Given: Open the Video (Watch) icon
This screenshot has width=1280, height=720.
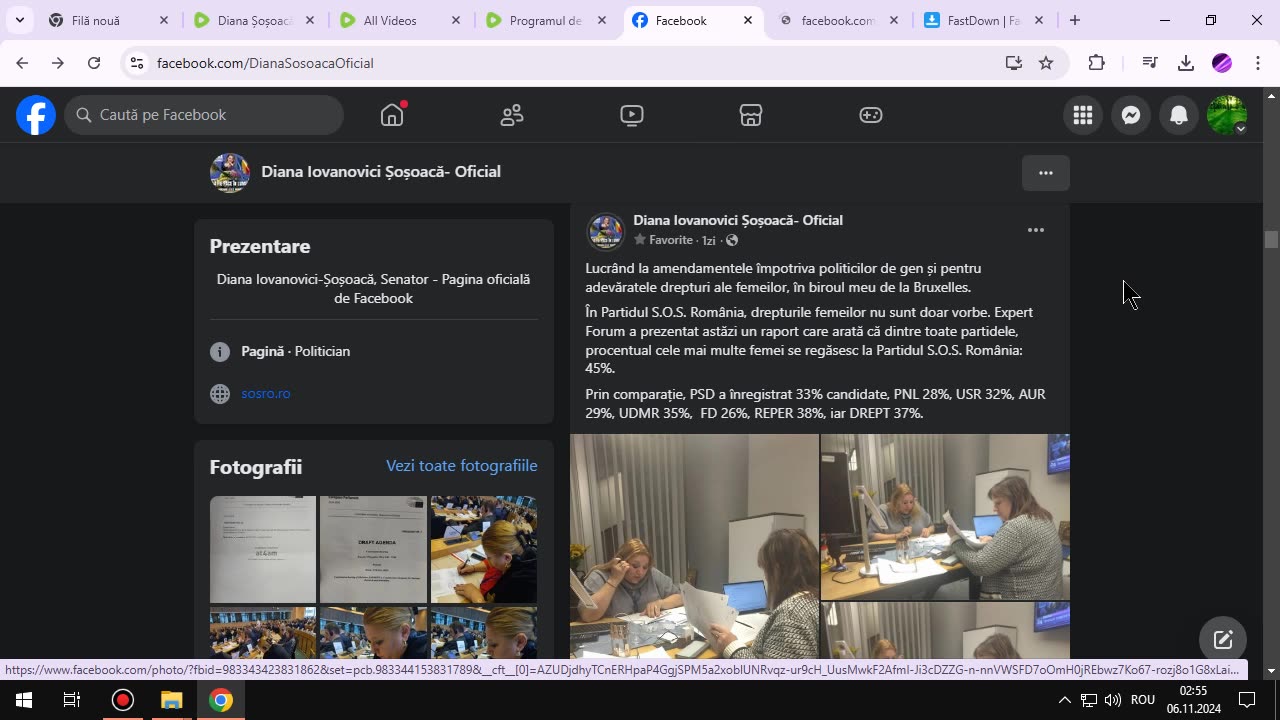Looking at the screenshot, I should 631,115.
